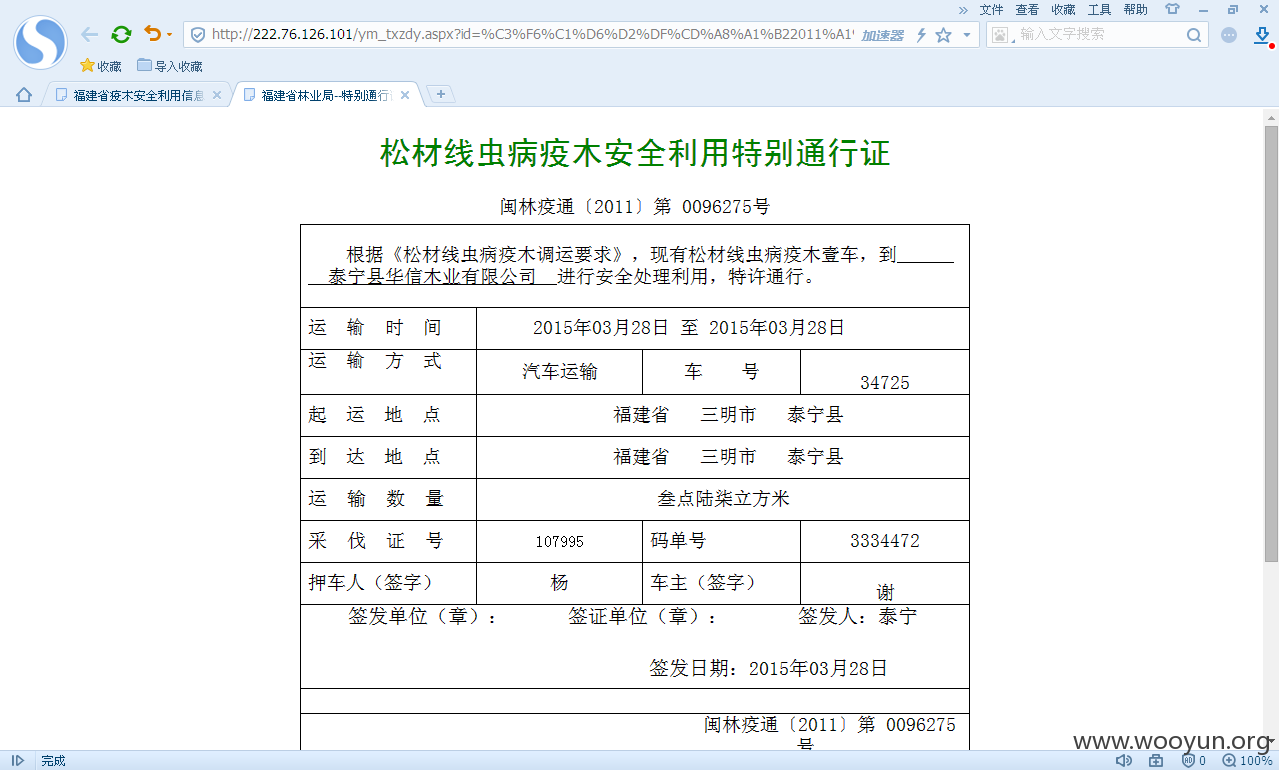Click the toolbox icon in the status bar

click(1156, 760)
